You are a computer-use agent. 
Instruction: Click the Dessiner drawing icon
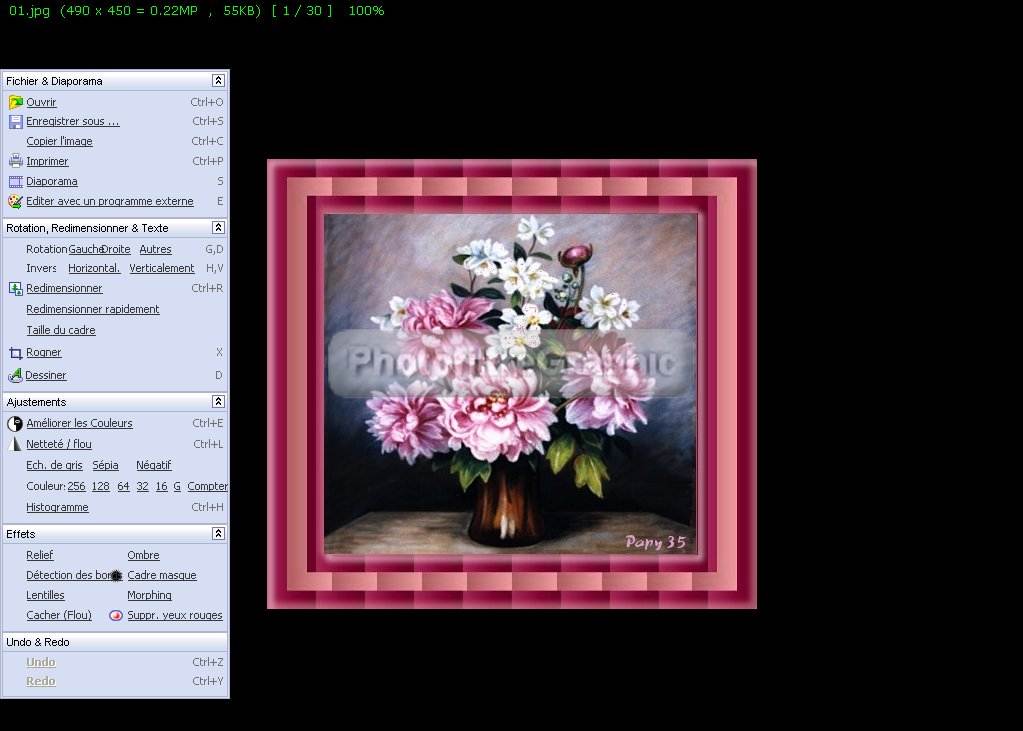[x=15, y=376]
